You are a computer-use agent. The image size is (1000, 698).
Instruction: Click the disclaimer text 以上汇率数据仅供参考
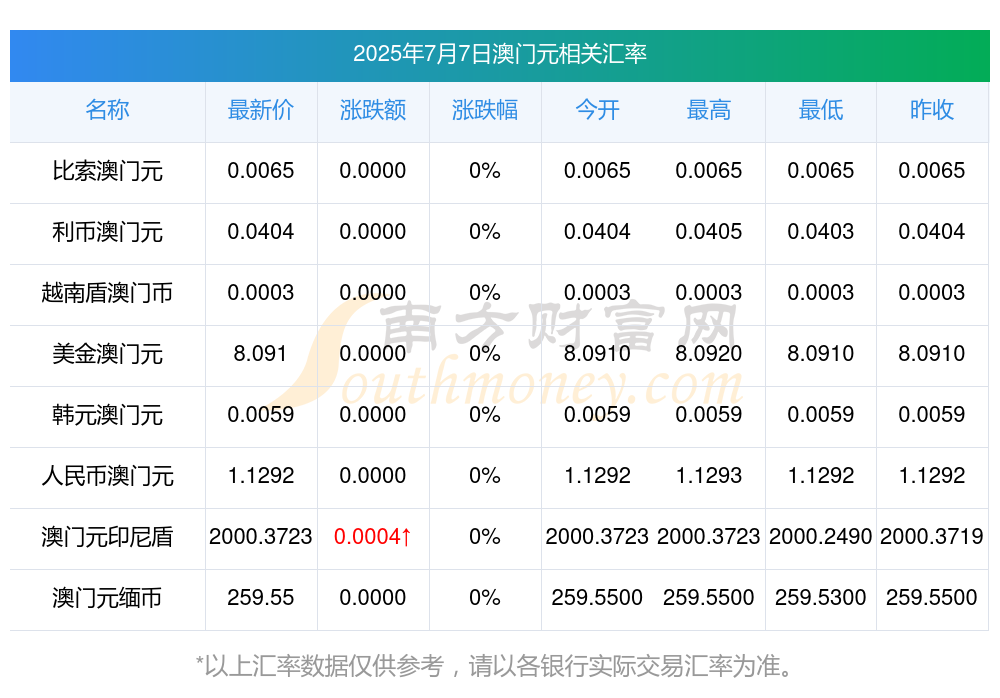click(324, 666)
